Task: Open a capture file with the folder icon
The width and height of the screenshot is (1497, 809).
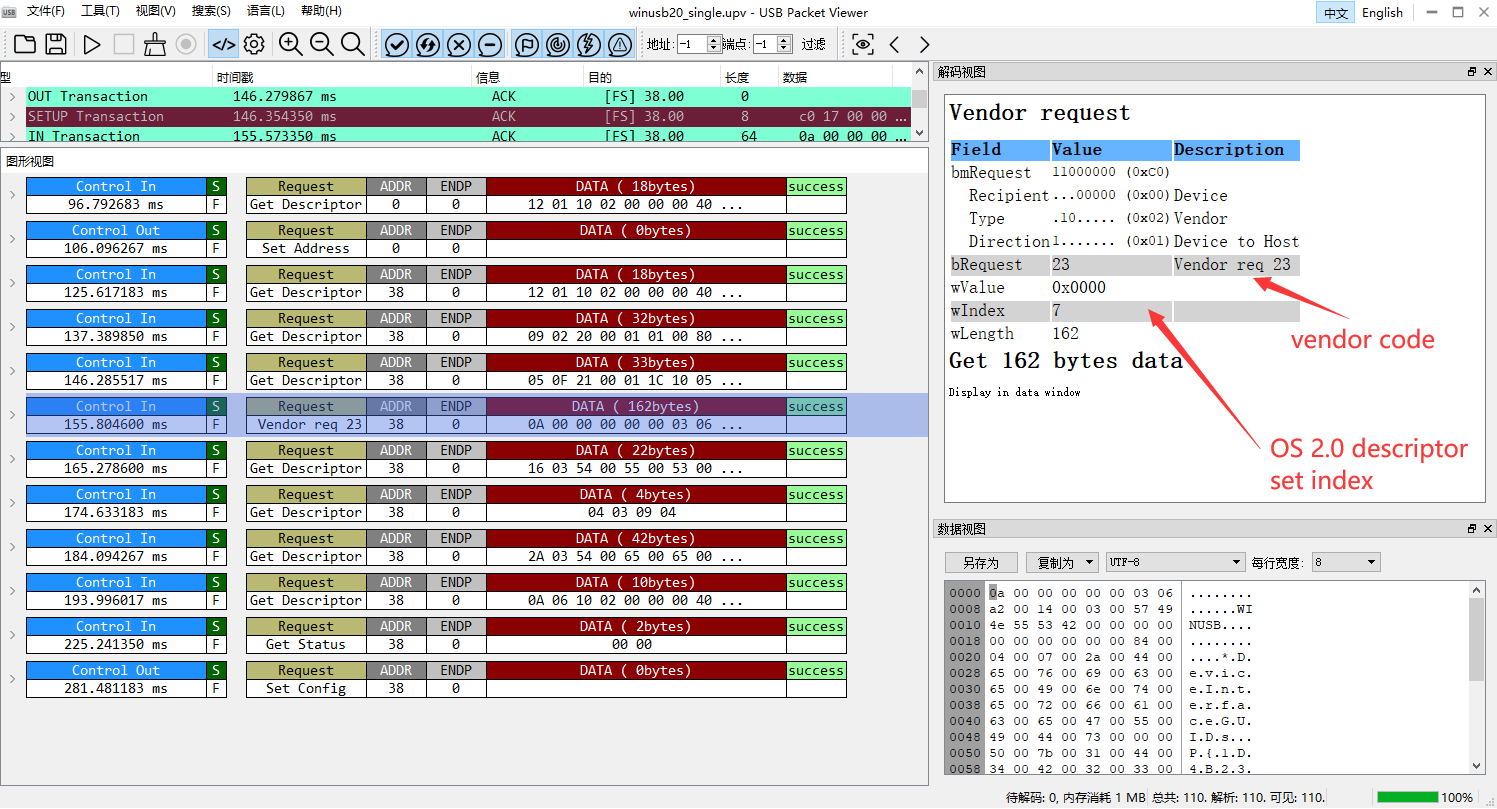Action: tap(24, 44)
